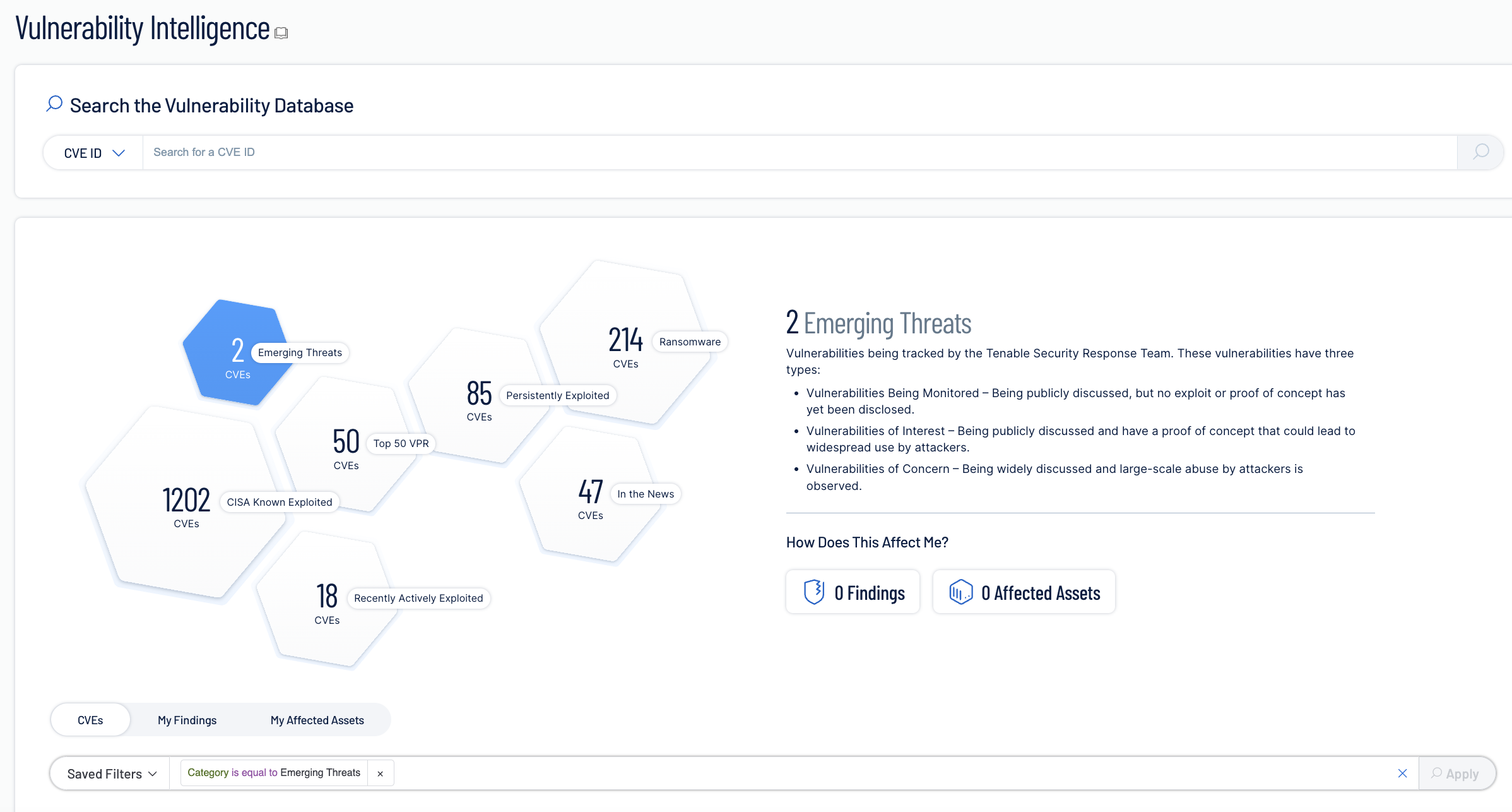Switch to the My Findings tab
The width and height of the screenshot is (1512, 812).
(x=187, y=720)
